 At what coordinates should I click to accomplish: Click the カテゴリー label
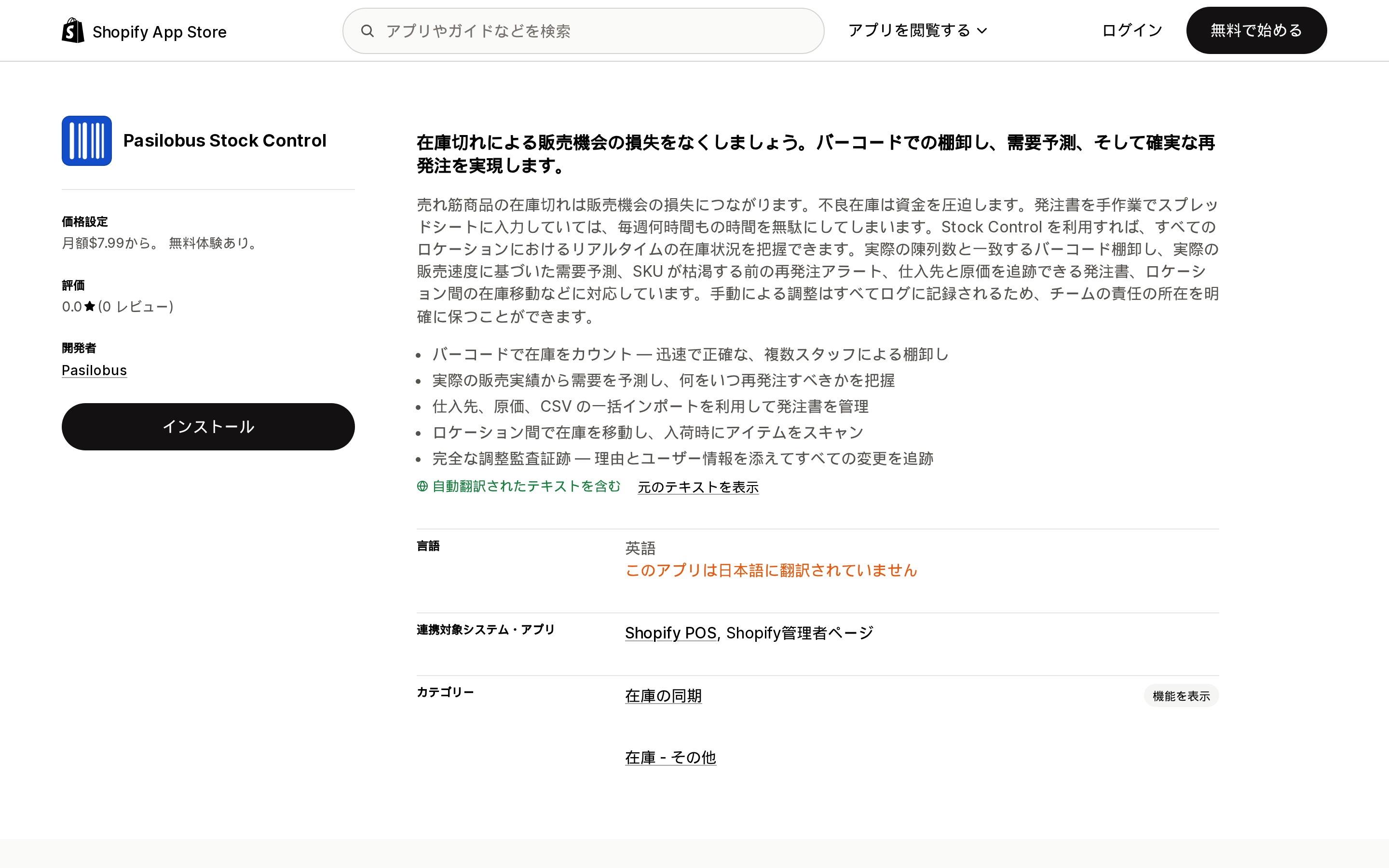click(x=445, y=692)
